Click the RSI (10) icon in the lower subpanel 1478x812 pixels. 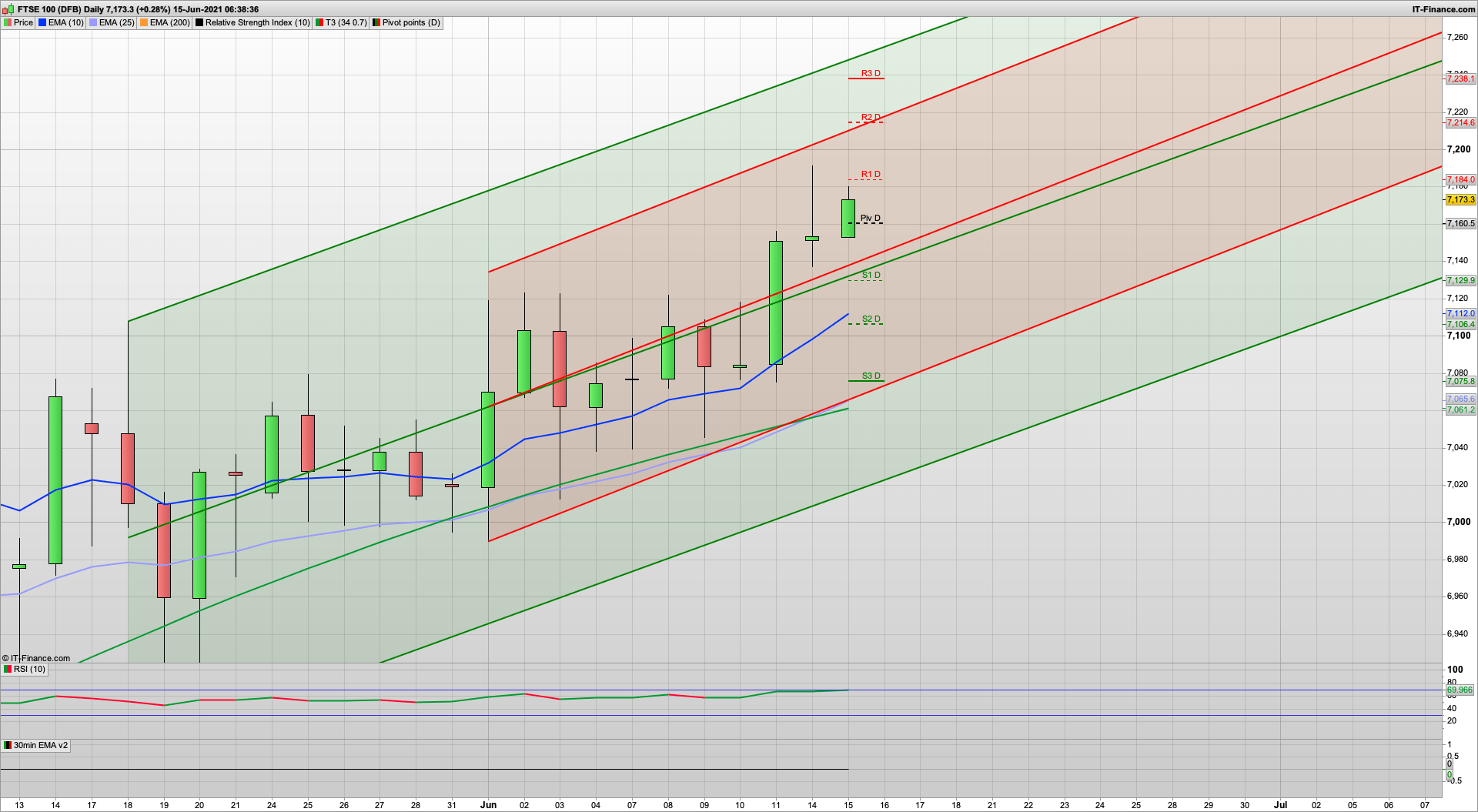[x=6, y=670]
